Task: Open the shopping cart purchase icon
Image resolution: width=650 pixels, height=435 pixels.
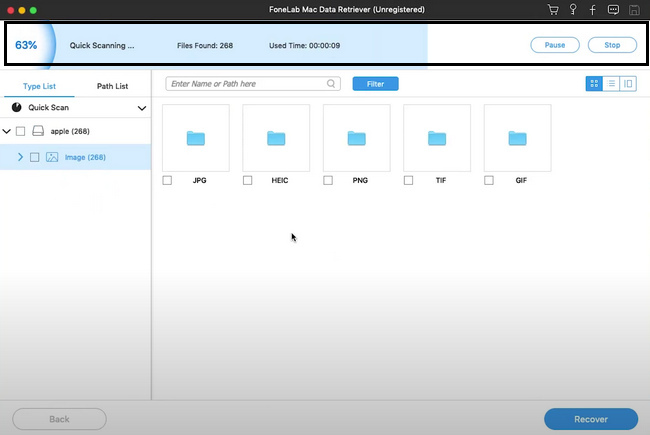Action: 553,10
